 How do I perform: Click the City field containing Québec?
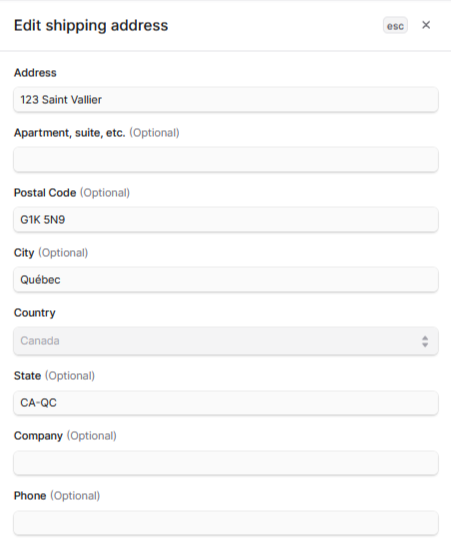(x=226, y=279)
